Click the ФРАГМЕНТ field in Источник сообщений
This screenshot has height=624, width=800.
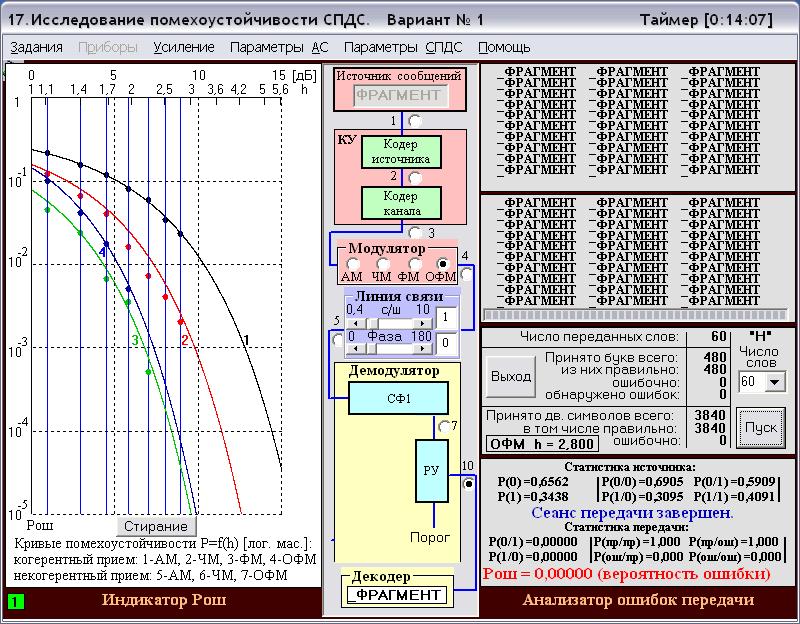[x=401, y=95]
